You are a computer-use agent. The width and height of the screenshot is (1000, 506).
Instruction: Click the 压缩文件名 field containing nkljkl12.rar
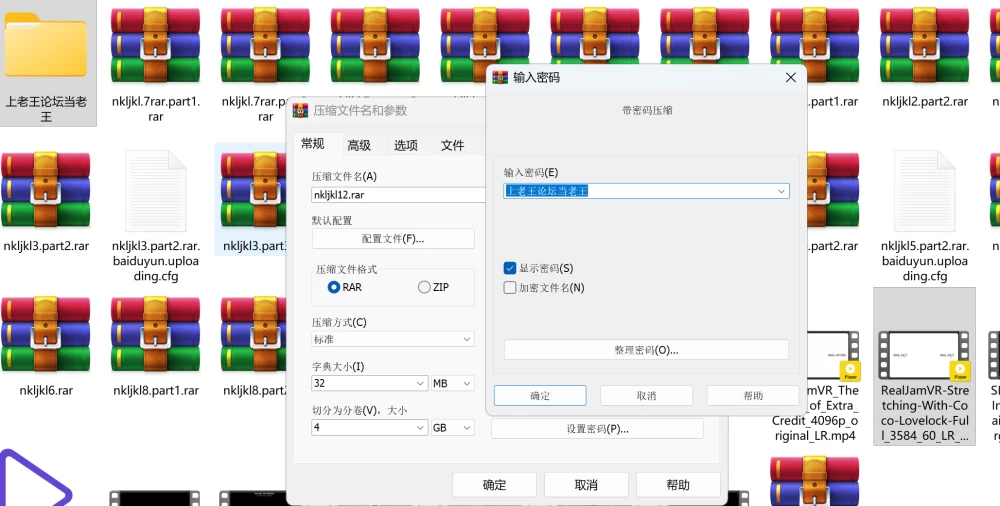pyautogui.click(x=399, y=195)
